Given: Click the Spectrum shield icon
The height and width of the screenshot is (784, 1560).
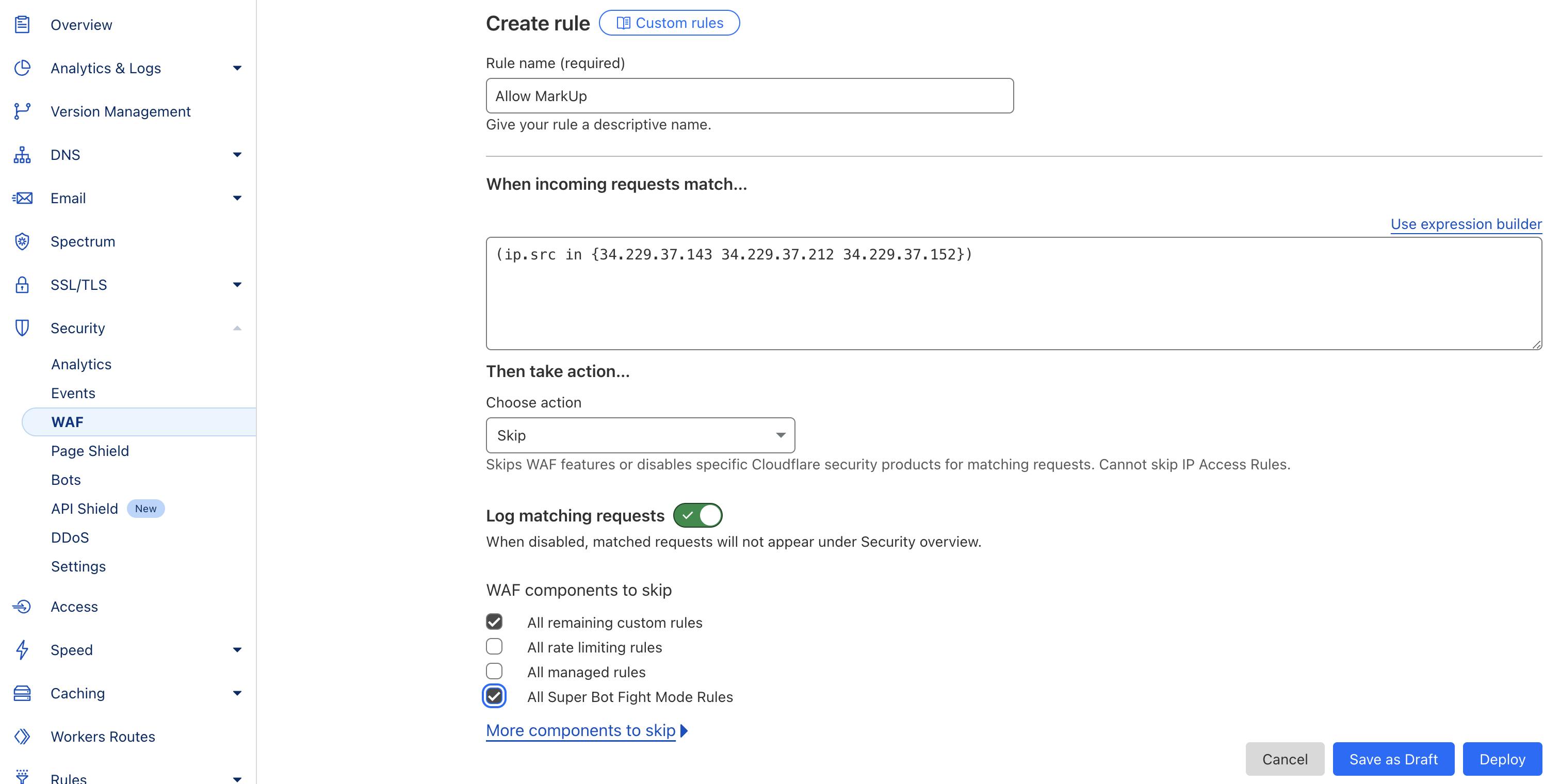Looking at the screenshot, I should coord(22,241).
